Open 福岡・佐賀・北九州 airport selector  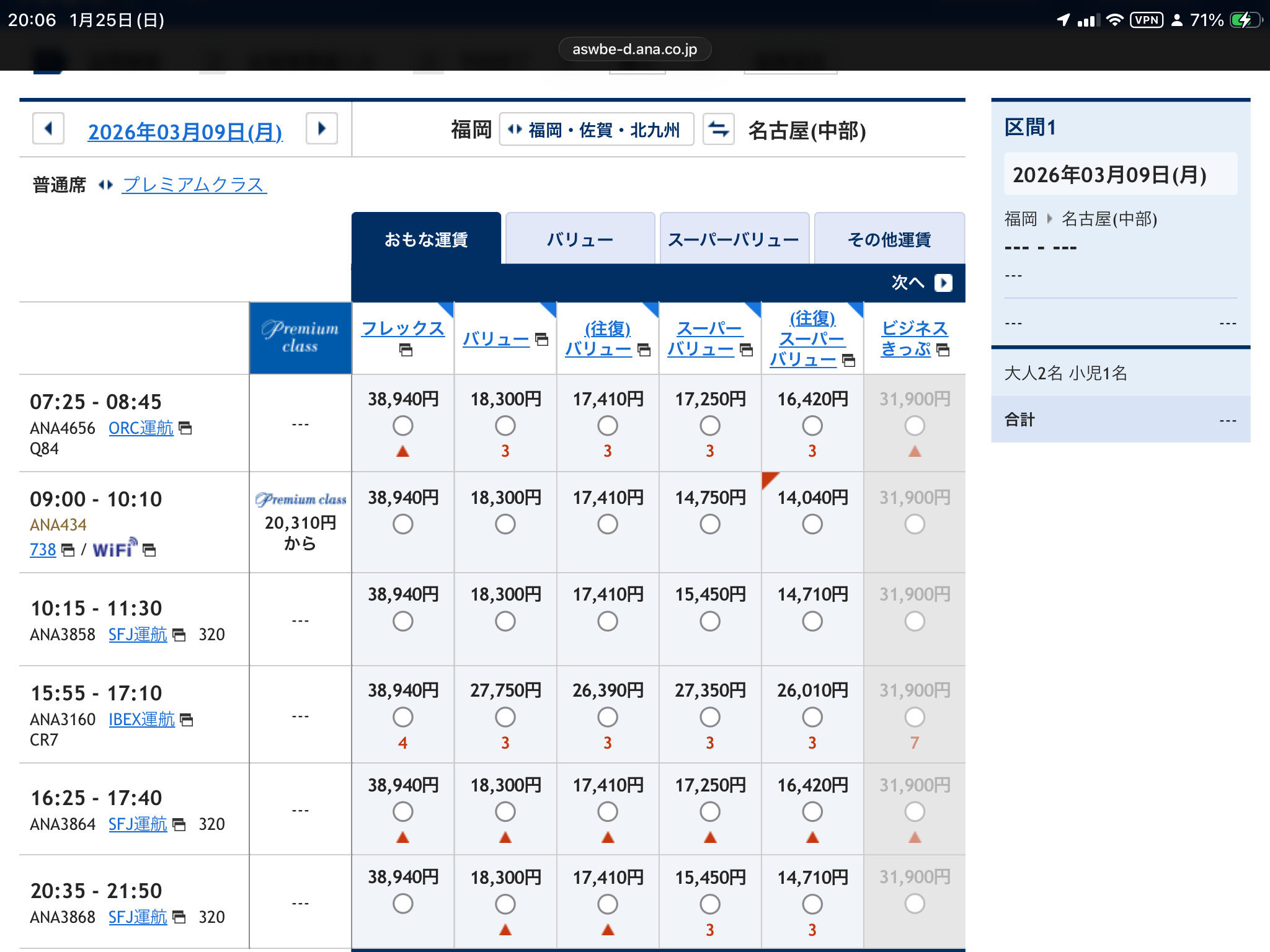tap(596, 130)
